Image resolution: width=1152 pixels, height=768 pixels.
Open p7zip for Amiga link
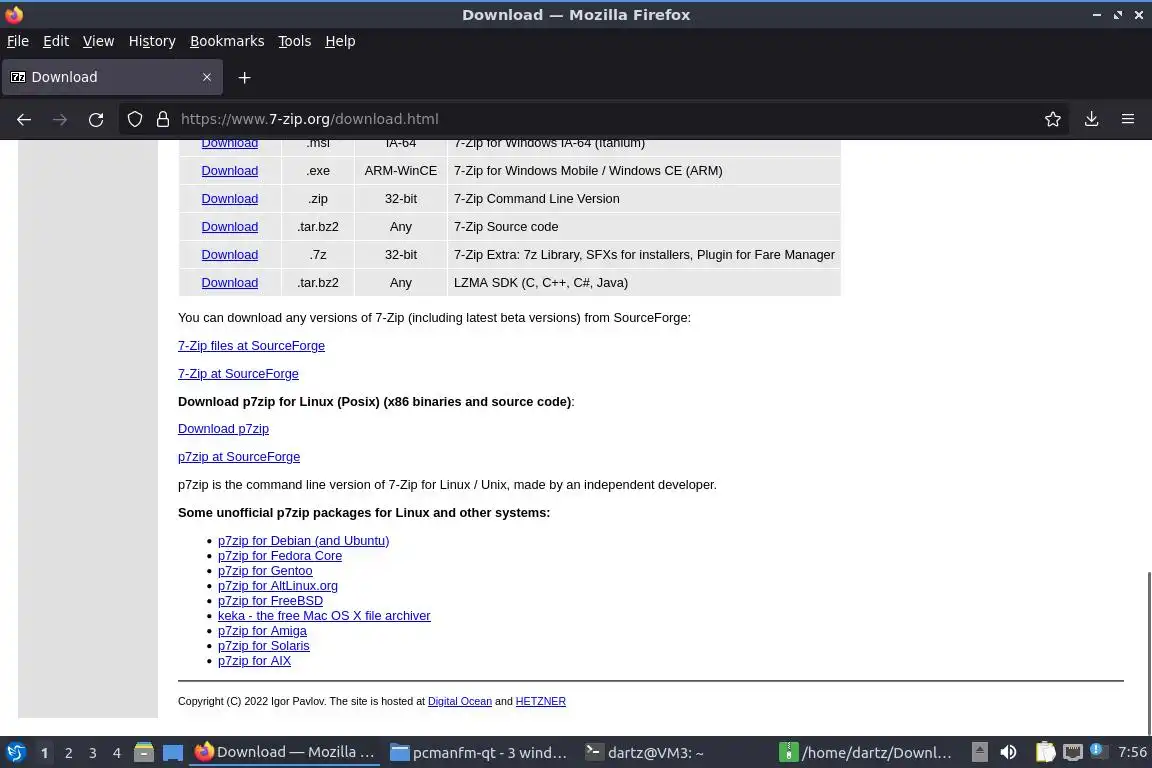[x=262, y=631]
